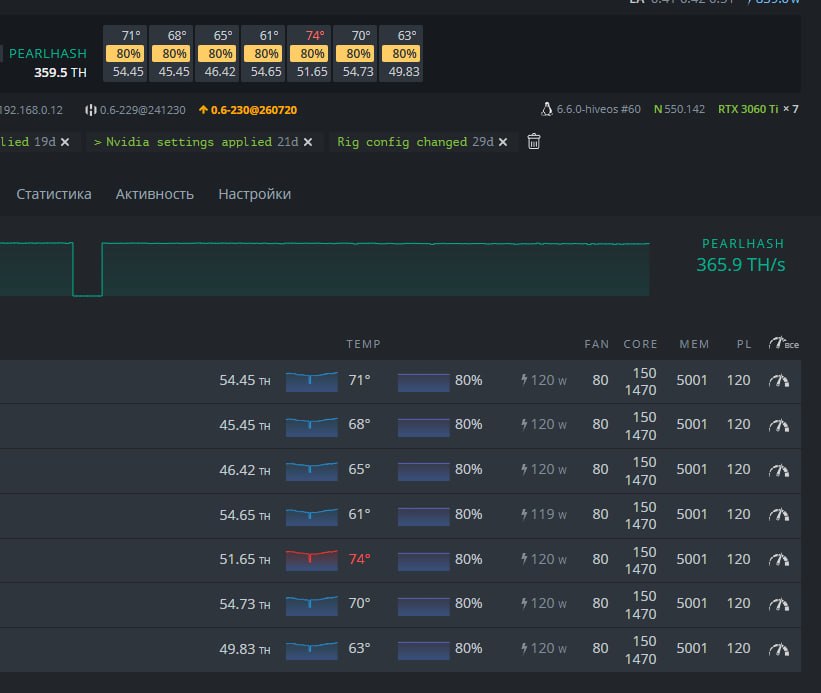Click the 0.6-230@260720 update available link

(x=248, y=110)
